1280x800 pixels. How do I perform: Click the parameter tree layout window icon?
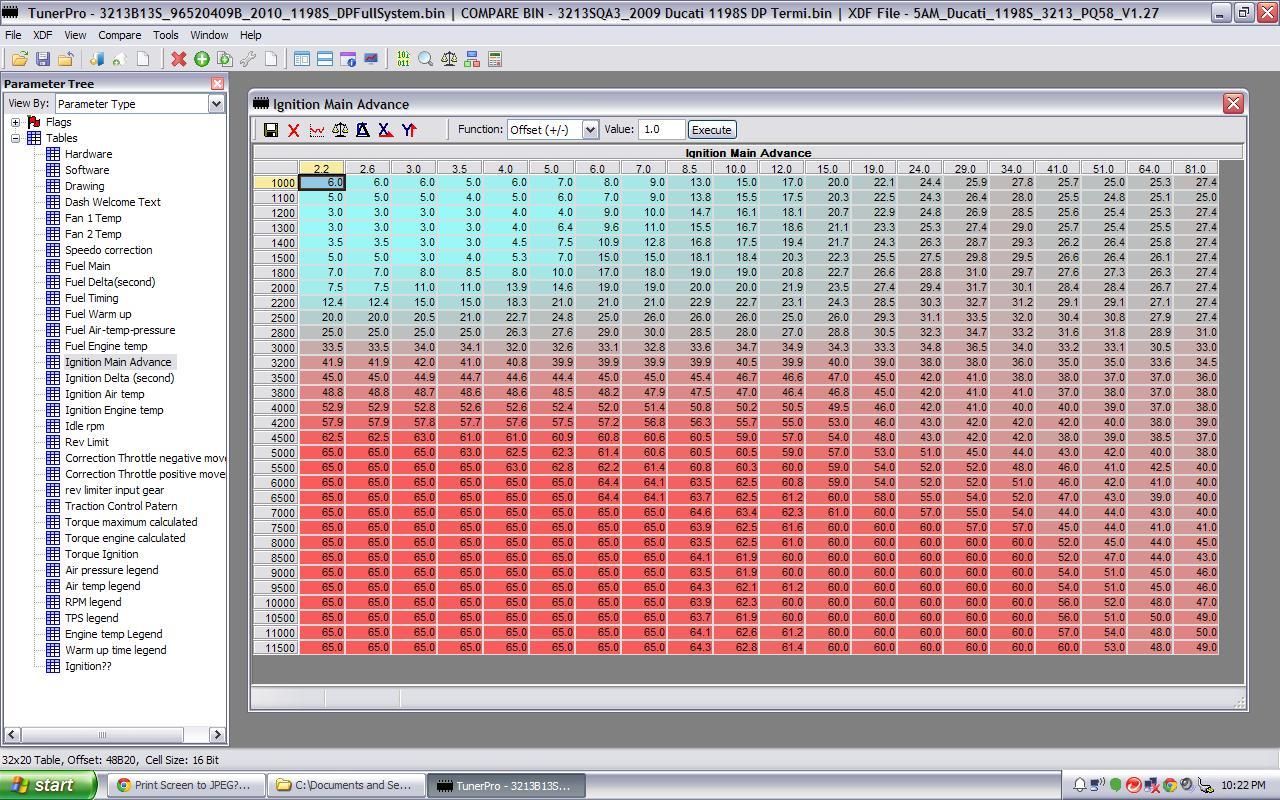[301, 59]
